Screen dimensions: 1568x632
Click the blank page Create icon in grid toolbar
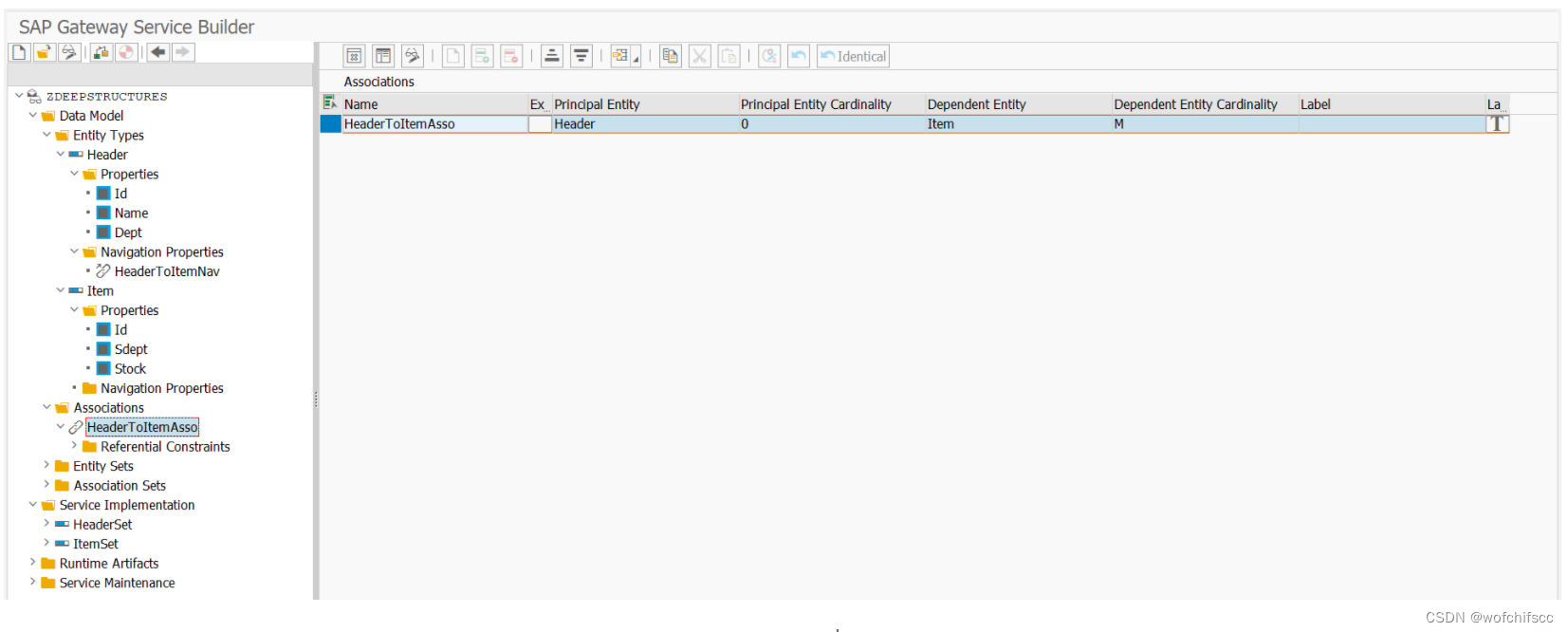453,56
